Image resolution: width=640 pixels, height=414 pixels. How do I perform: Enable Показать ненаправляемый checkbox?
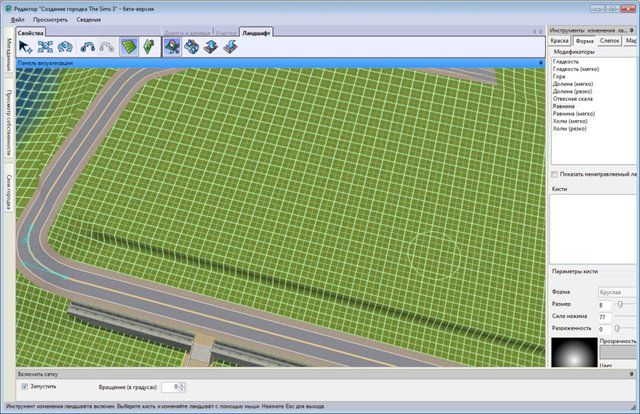point(554,173)
